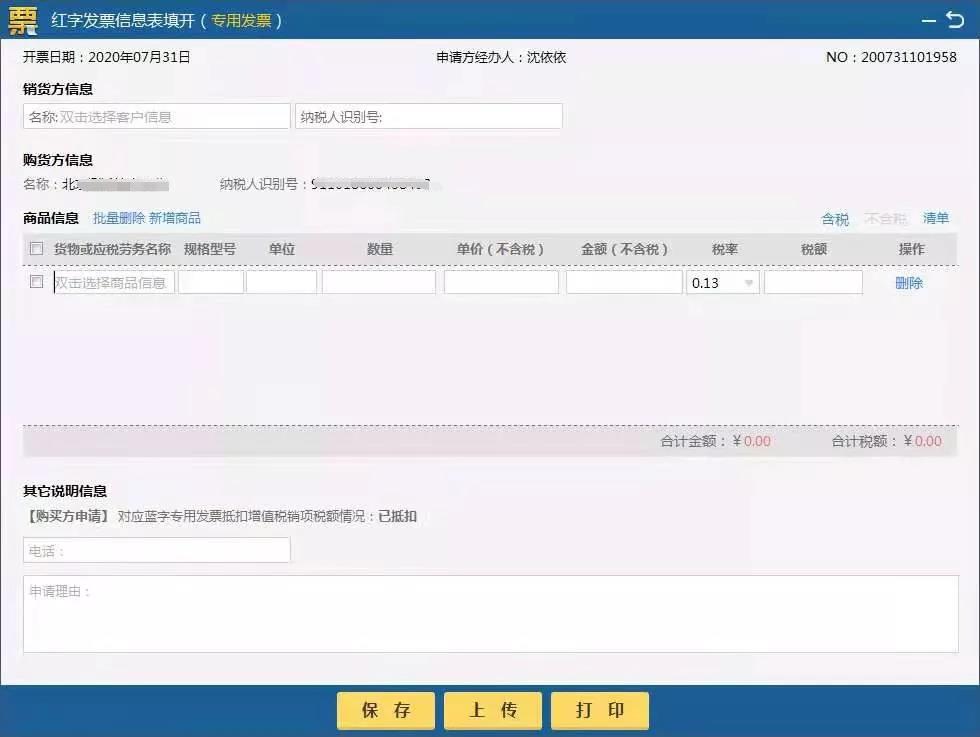Check the select-all checkbox in table header
Viewport: 980px width, 737px height.
[x=36, y=248]
